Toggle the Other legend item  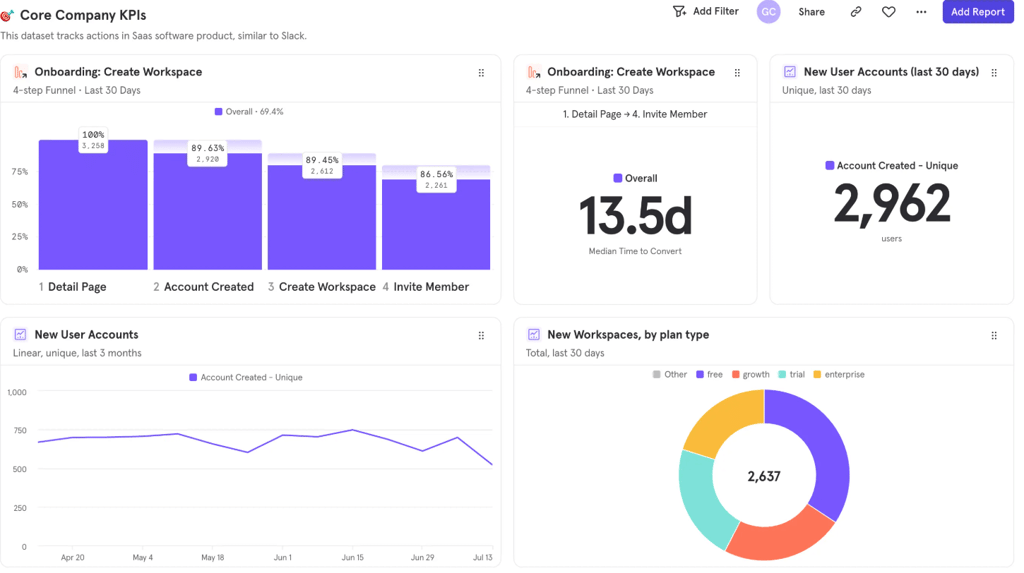(x=669, y=374)
